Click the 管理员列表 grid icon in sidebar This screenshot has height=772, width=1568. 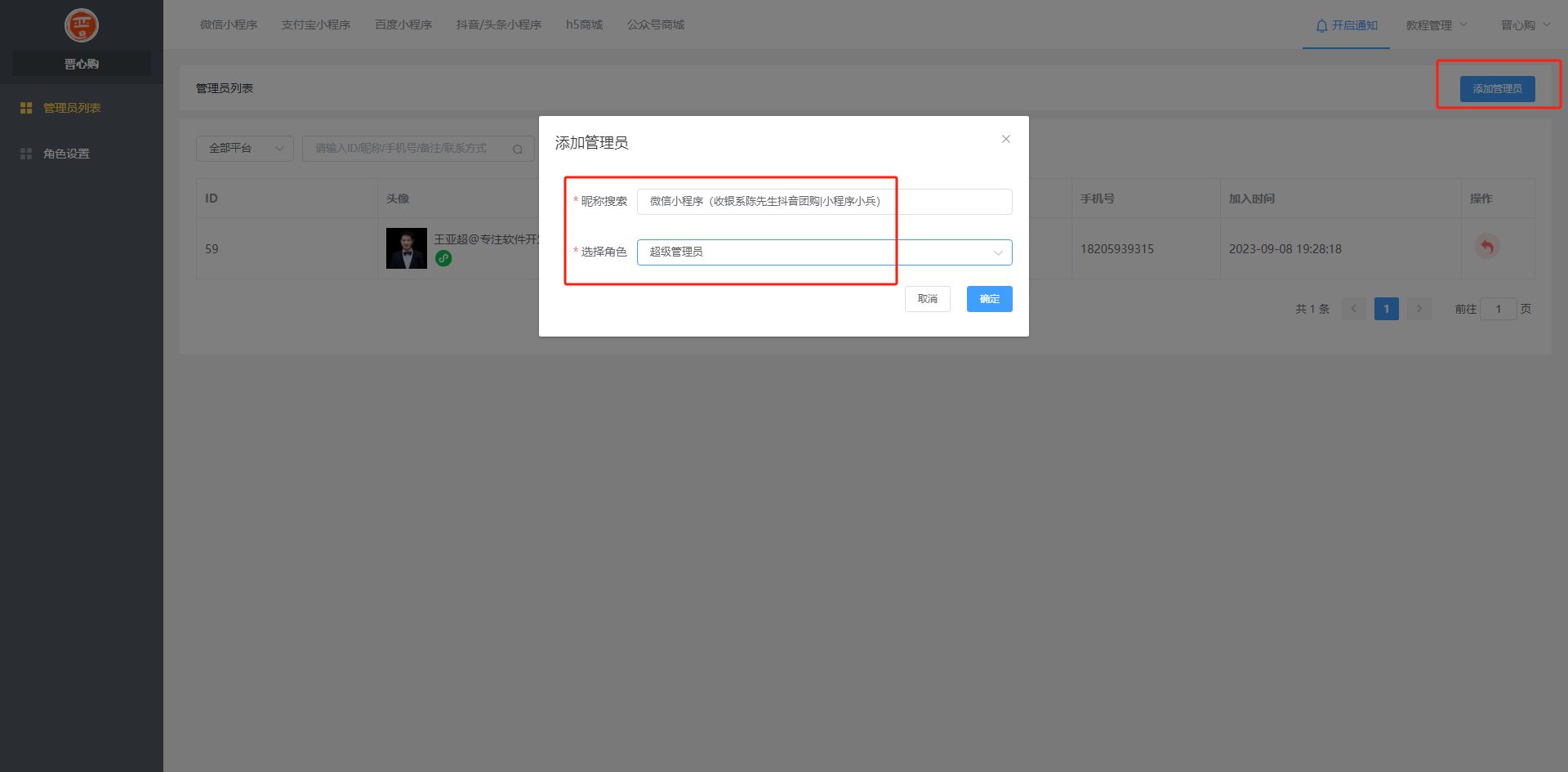(26, 108)
